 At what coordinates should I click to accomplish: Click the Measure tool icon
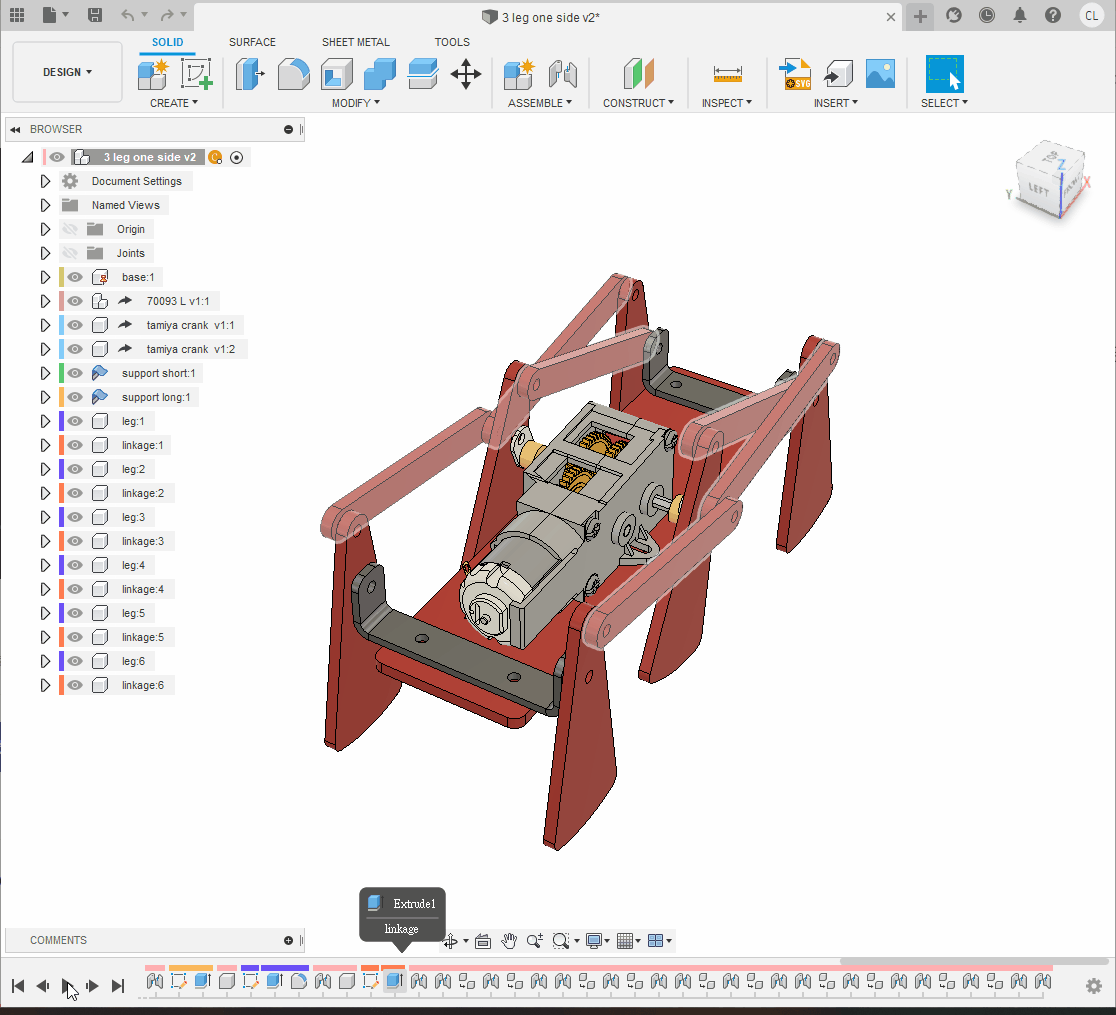click(x=727, y=74)
